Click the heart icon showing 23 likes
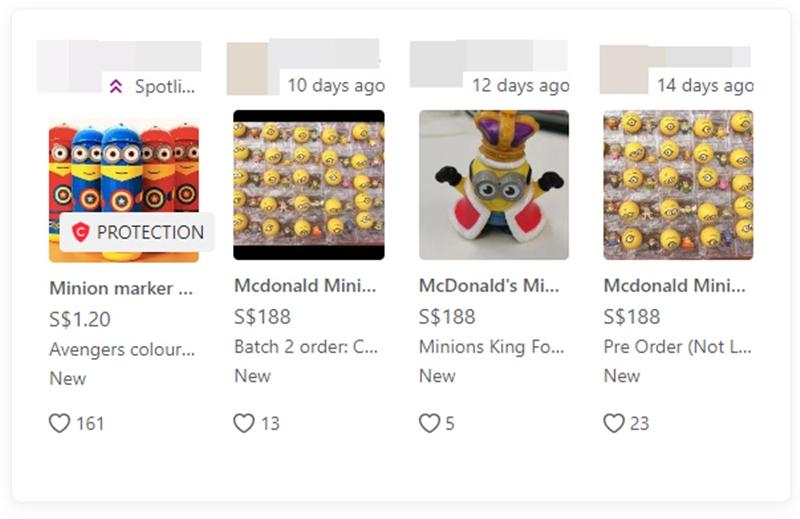 coord(614,423)
